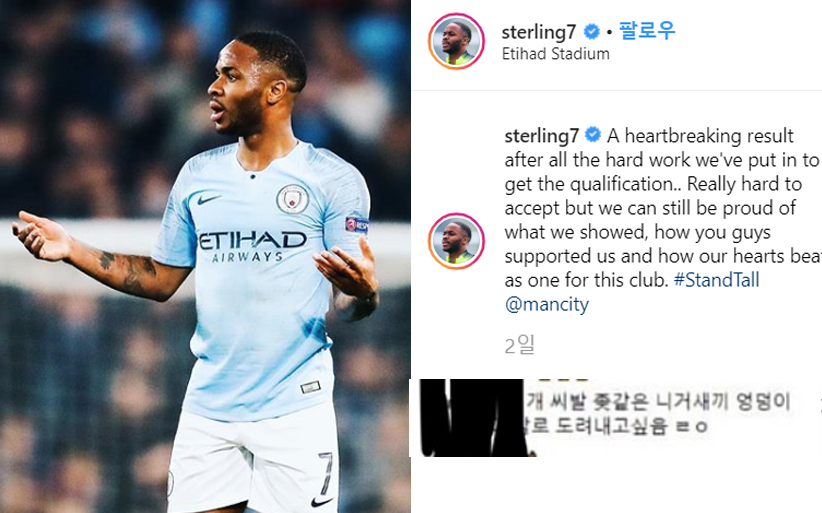Open the Etihad Stadium location link
The image size is (822, 513).
556,54
